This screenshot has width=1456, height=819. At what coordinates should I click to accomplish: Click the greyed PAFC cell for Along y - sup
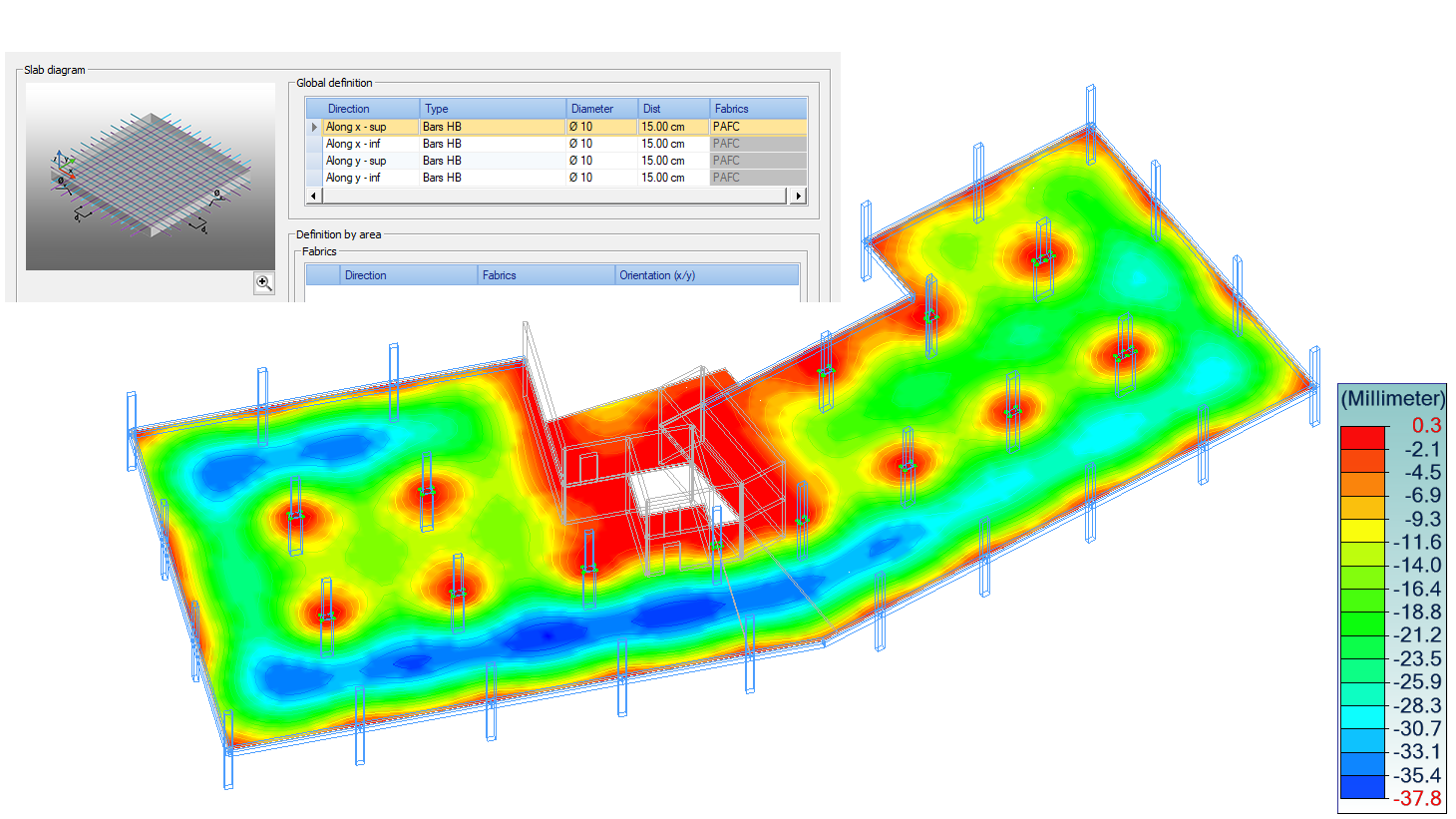pyautogui.click(x=758, y=161)
